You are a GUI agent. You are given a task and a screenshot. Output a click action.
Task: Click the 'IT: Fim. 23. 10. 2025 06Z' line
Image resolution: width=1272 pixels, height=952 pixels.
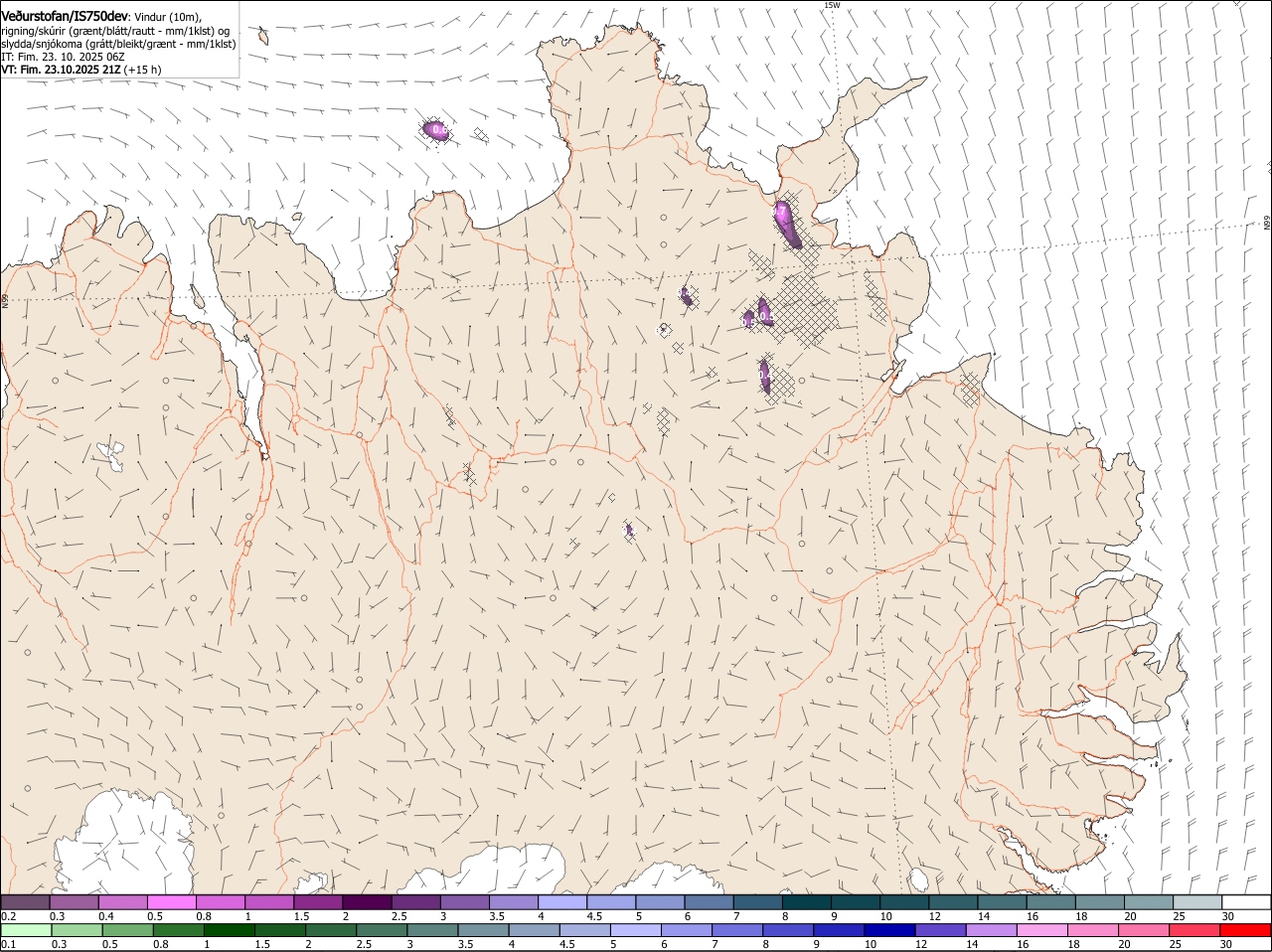click(62, 57)
